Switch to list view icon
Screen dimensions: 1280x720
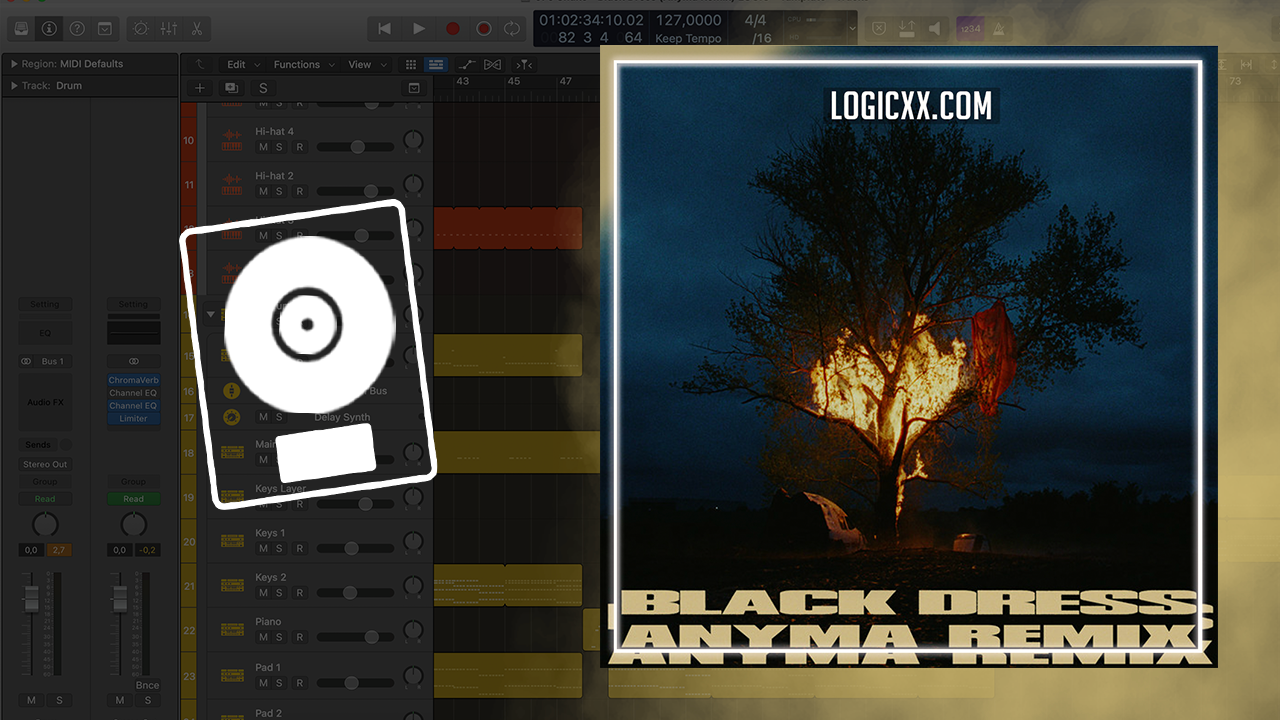[x=436, y=65]
